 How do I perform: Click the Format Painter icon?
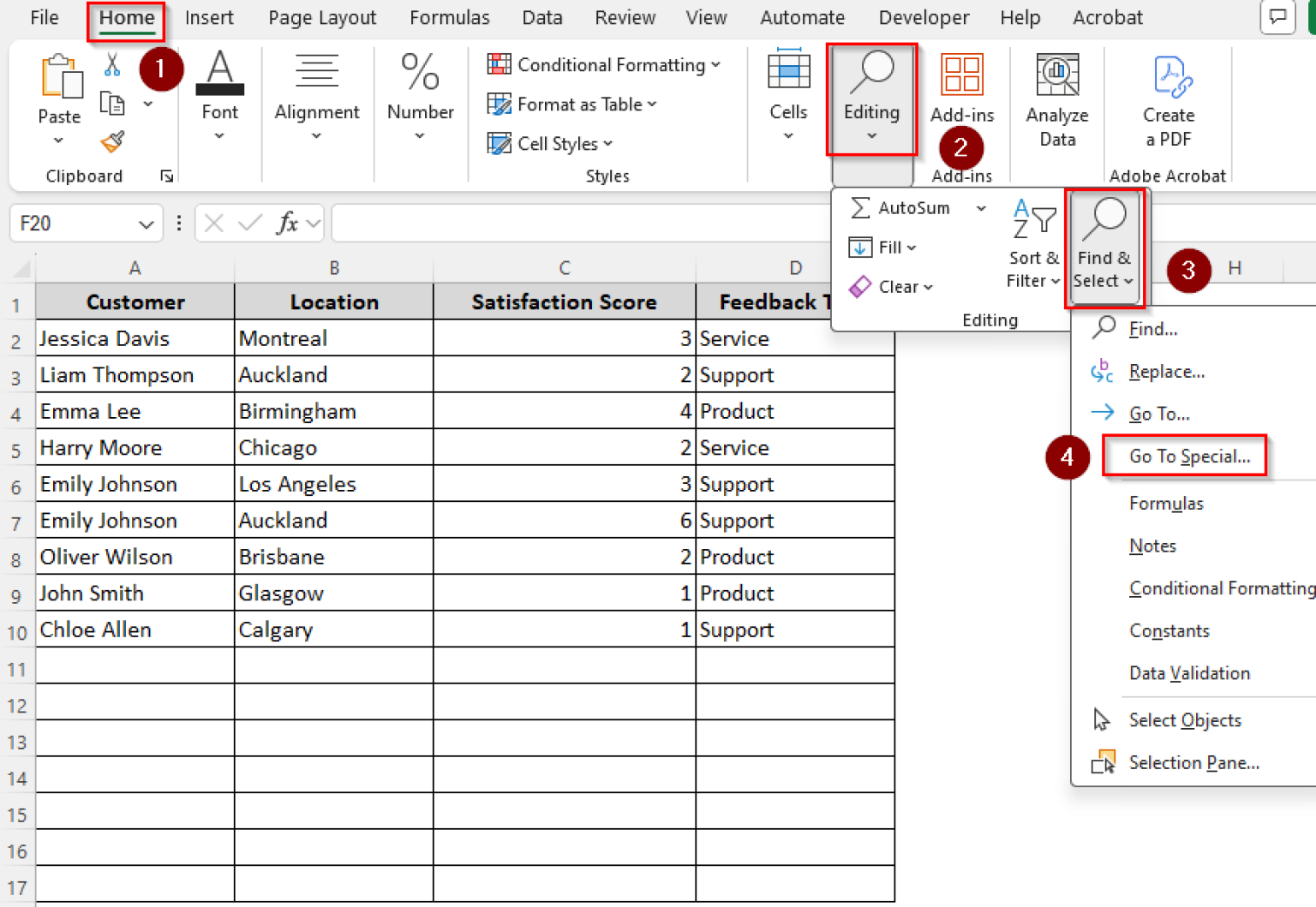coord(111,141)
